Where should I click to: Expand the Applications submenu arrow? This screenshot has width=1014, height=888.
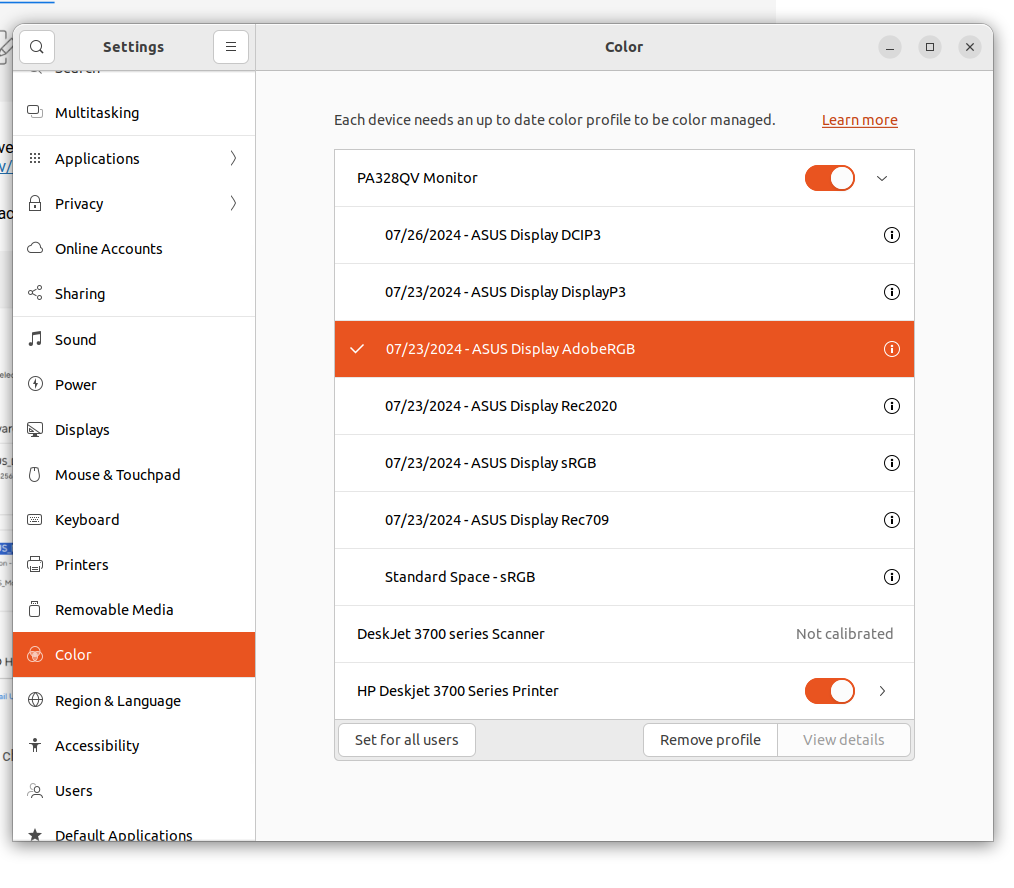click(233, 158)
